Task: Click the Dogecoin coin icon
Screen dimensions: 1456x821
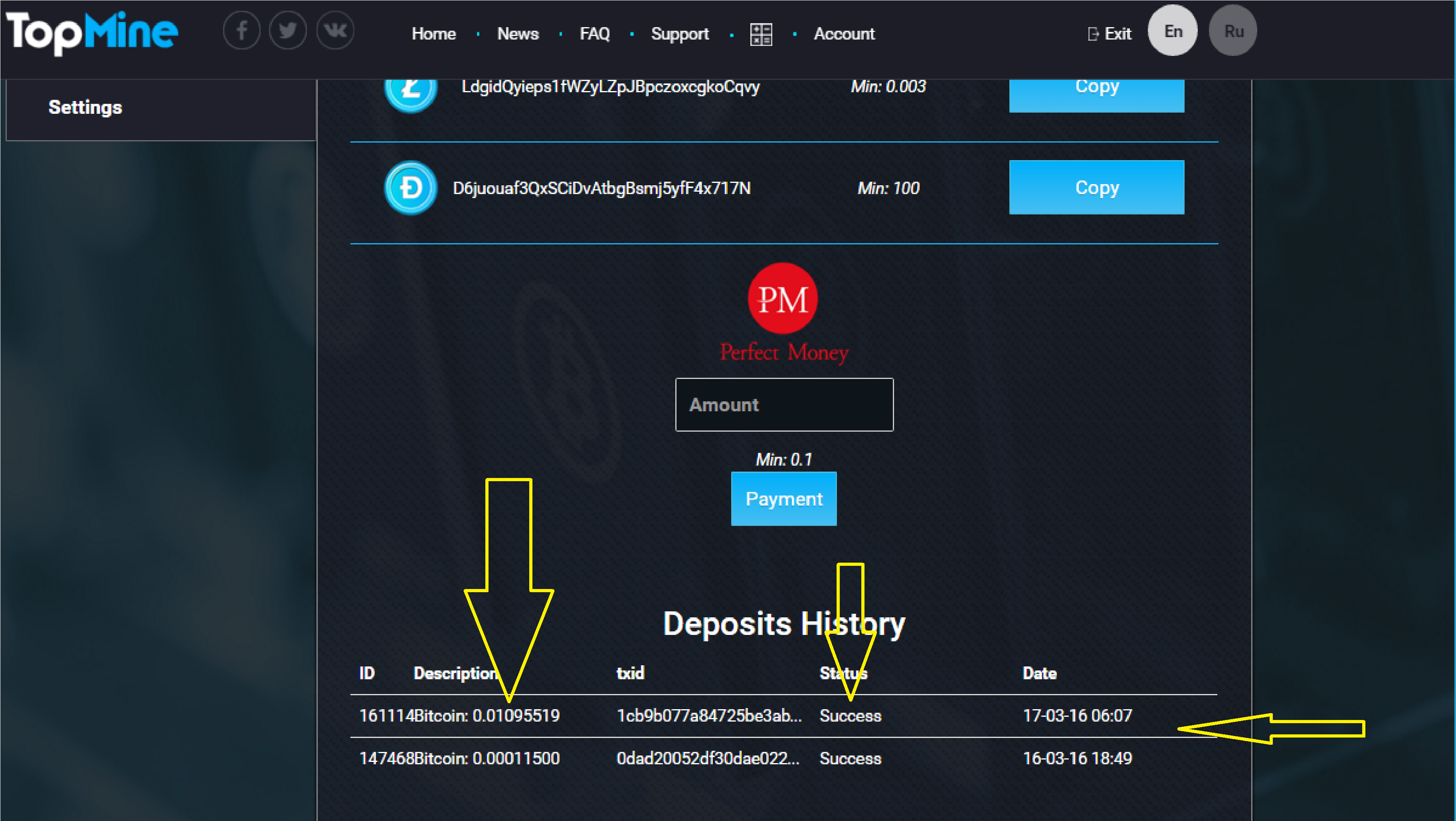Action: 410,188
